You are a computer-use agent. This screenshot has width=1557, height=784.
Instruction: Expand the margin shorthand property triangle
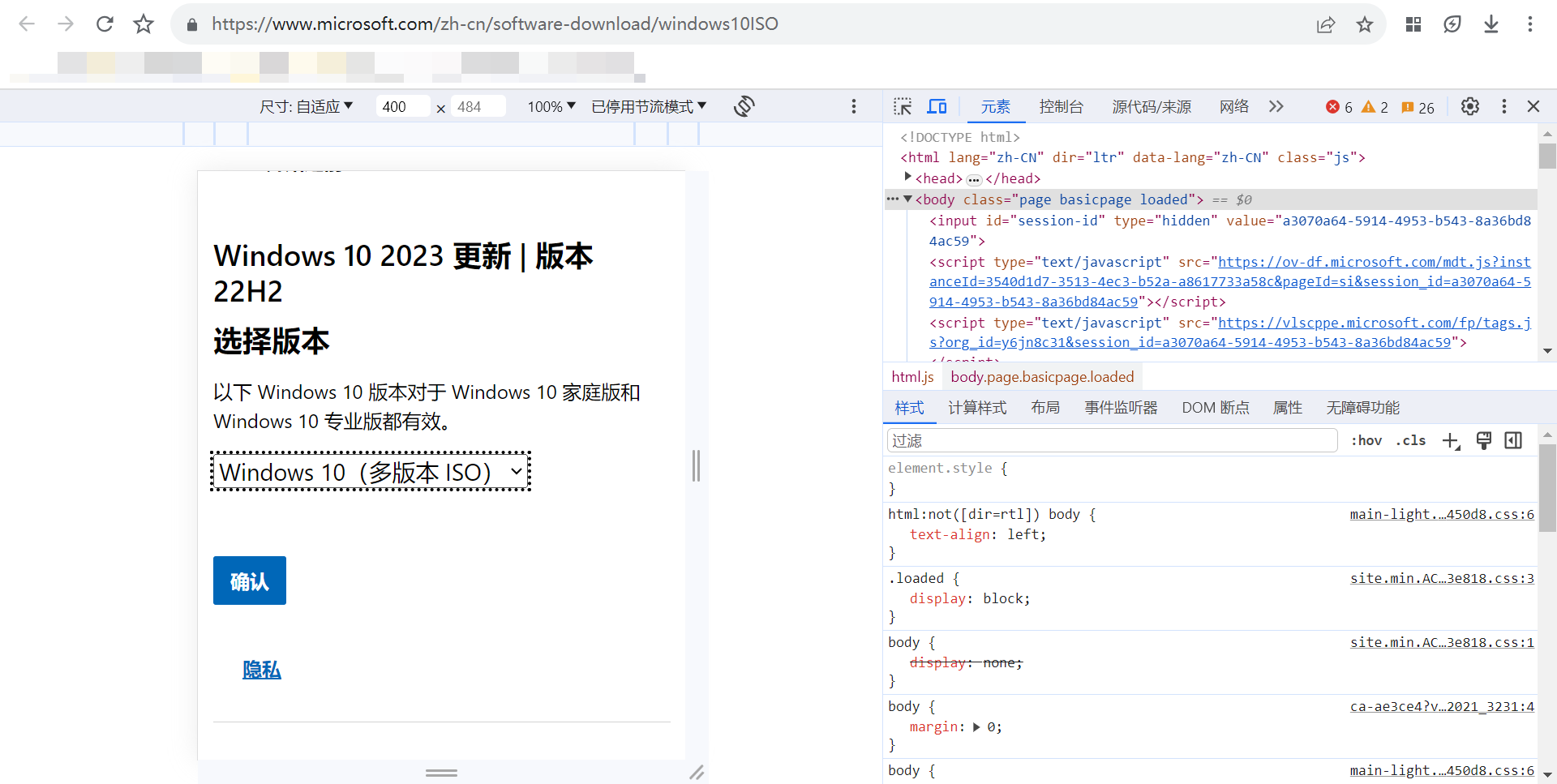tap(976, 727)
